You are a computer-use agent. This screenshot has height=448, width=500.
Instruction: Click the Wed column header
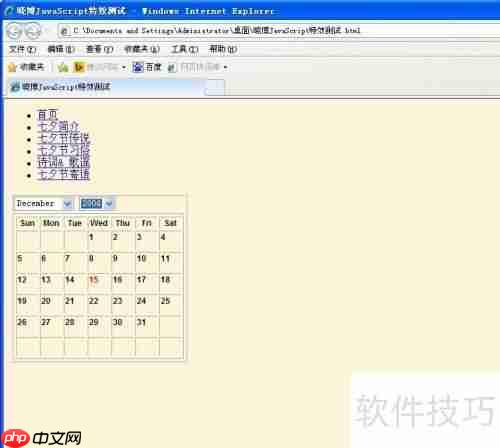(x=99, y=223)
